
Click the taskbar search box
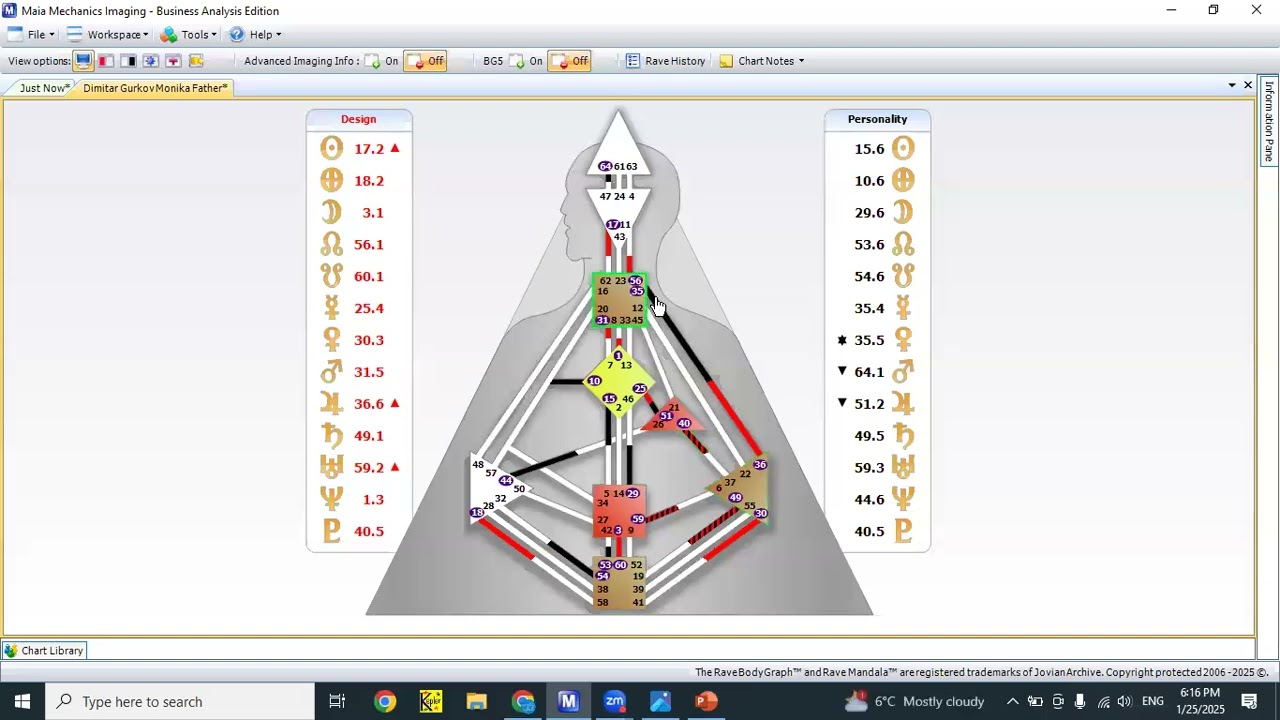click(x=180, y=701)
